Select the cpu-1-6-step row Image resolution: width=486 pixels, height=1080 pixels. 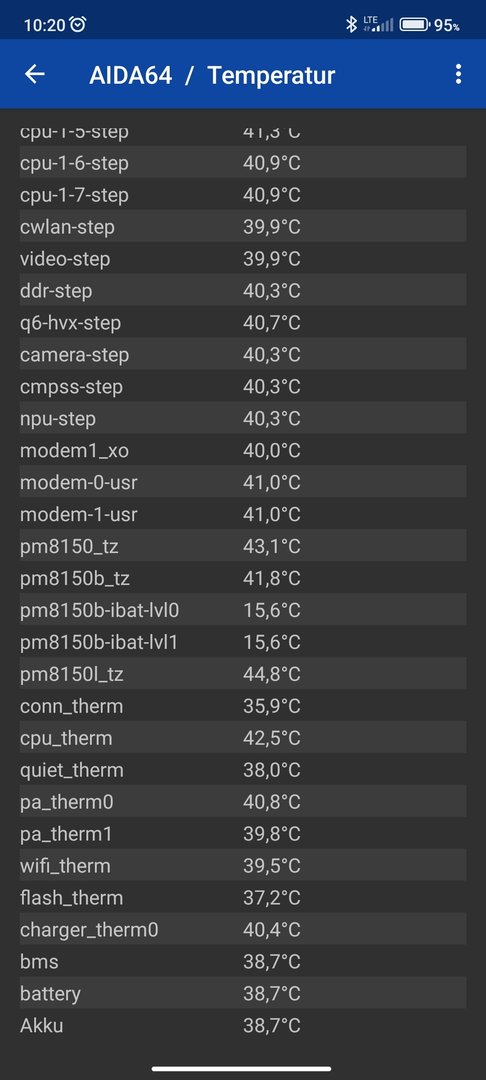243,163
